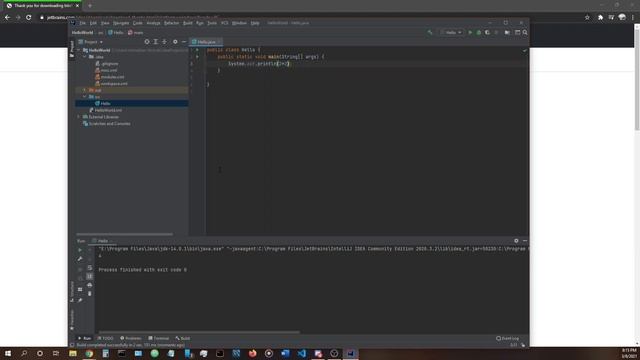640x360 pixels.
Task: Switch to Terminal tool window tab
Action: click(158, 338)
